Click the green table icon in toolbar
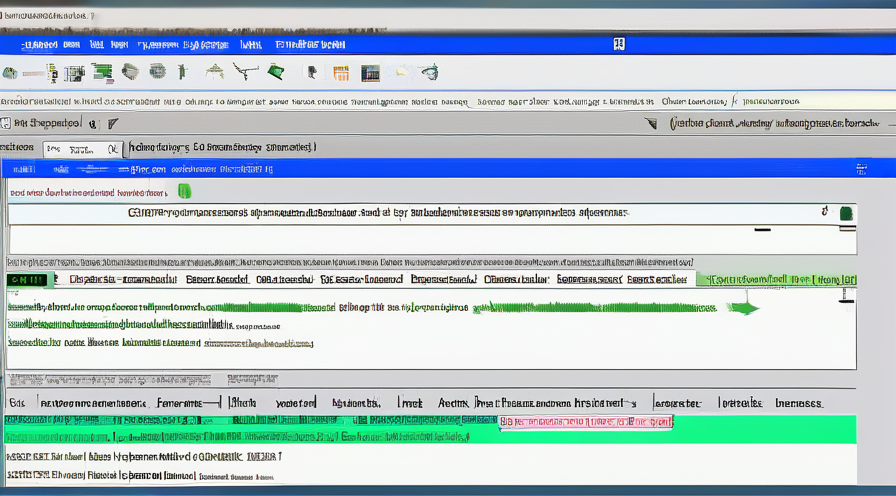The image size is (896, 496). click(x=101, y=72)
